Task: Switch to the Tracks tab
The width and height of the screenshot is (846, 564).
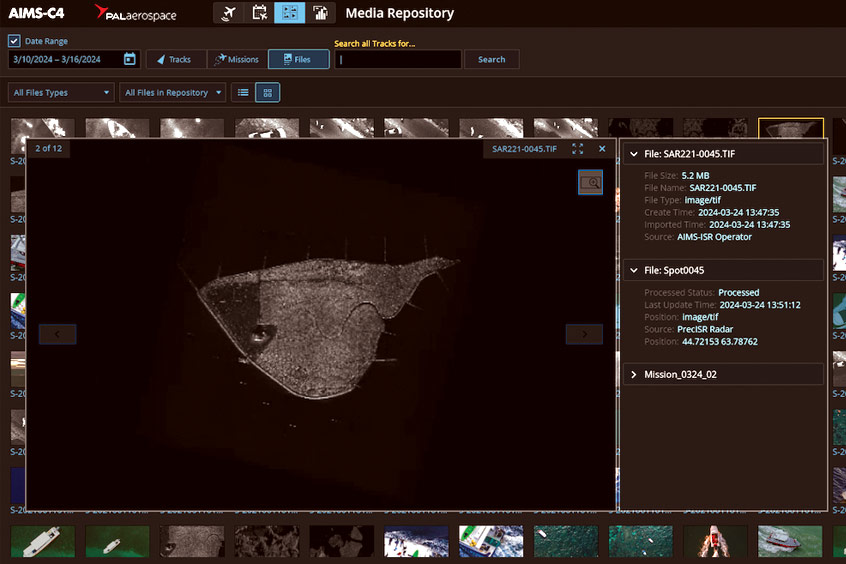Action: (x=174, y=60)
